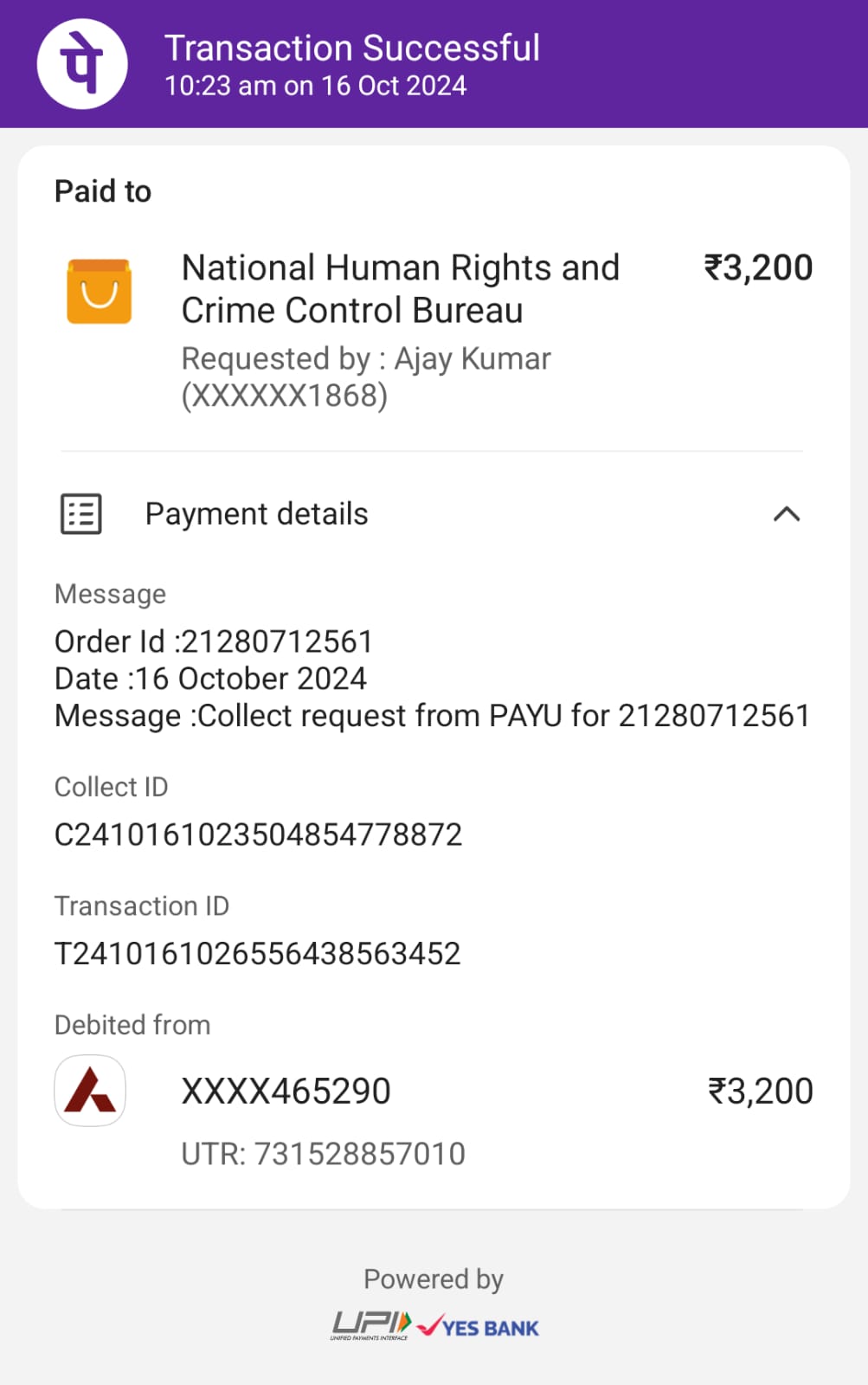Tap the Transaction Successful header text
The width and height of the screenshot is (868, 1385).
pos(352,48)
